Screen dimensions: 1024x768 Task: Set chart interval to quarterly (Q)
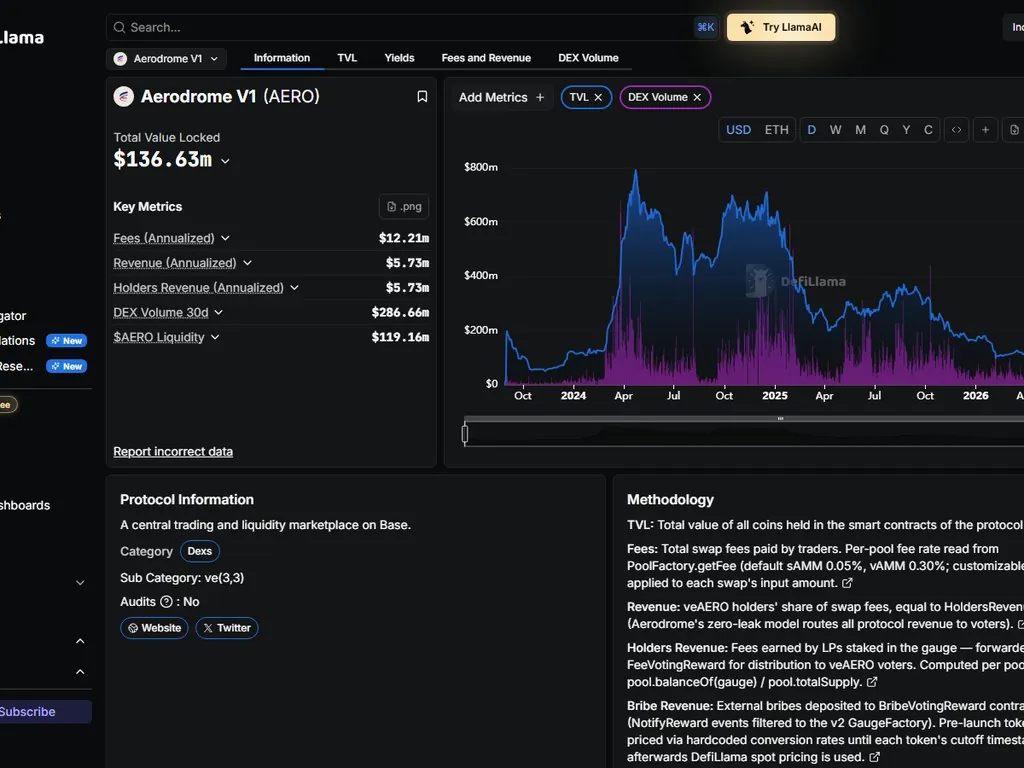click(884, 130)
